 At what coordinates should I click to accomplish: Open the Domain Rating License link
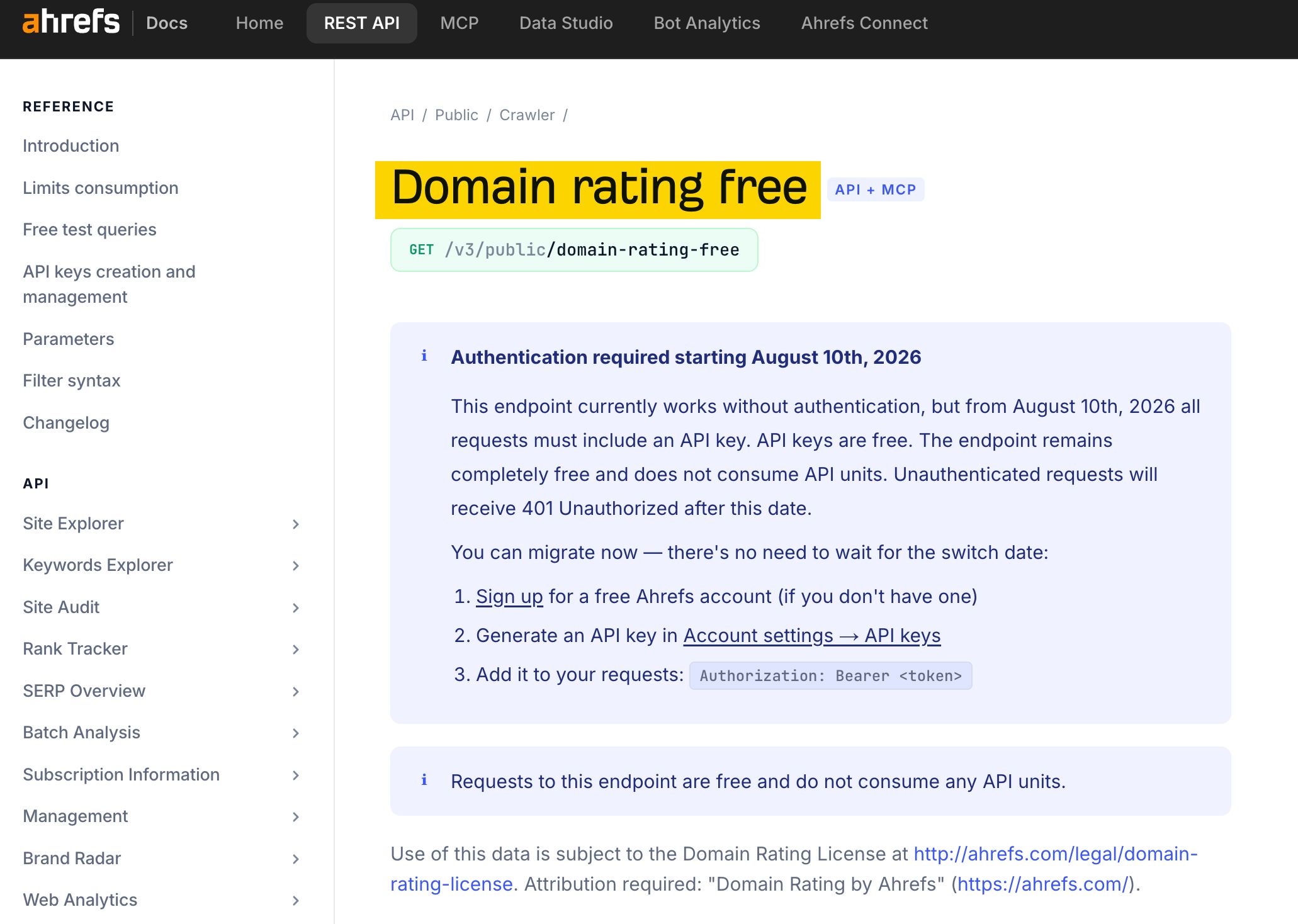(794, 869)
